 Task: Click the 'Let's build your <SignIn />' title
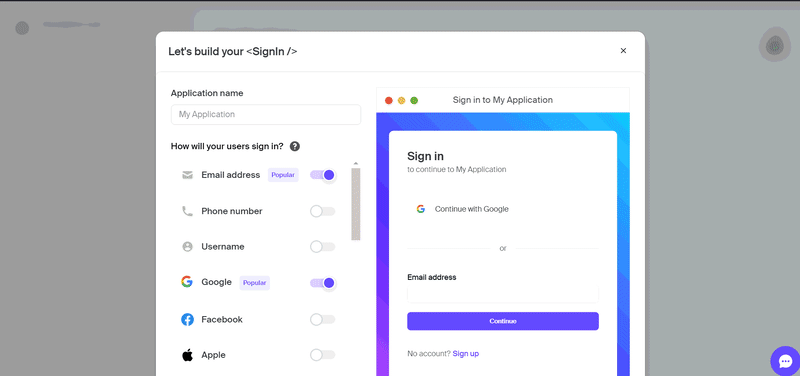[x=233, y=52]
